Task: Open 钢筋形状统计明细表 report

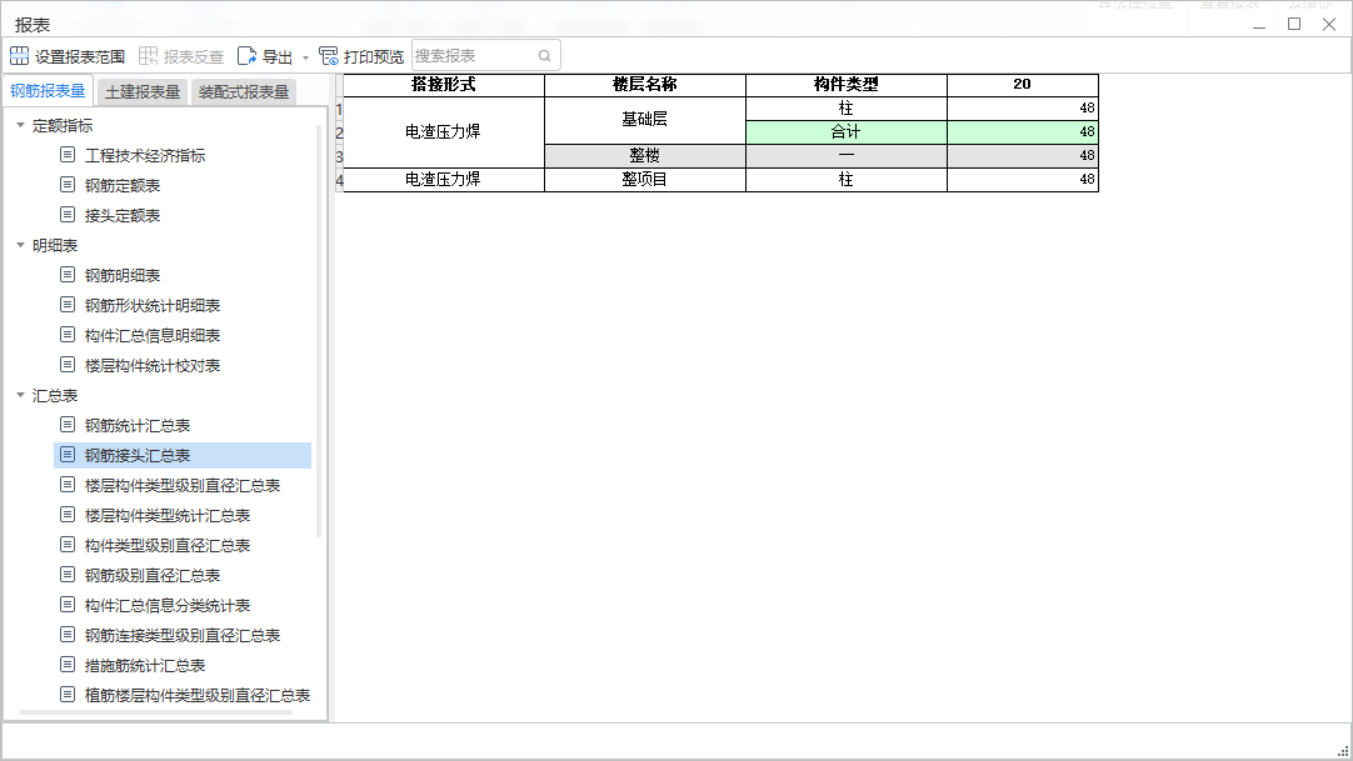Action: click(153, 306)
